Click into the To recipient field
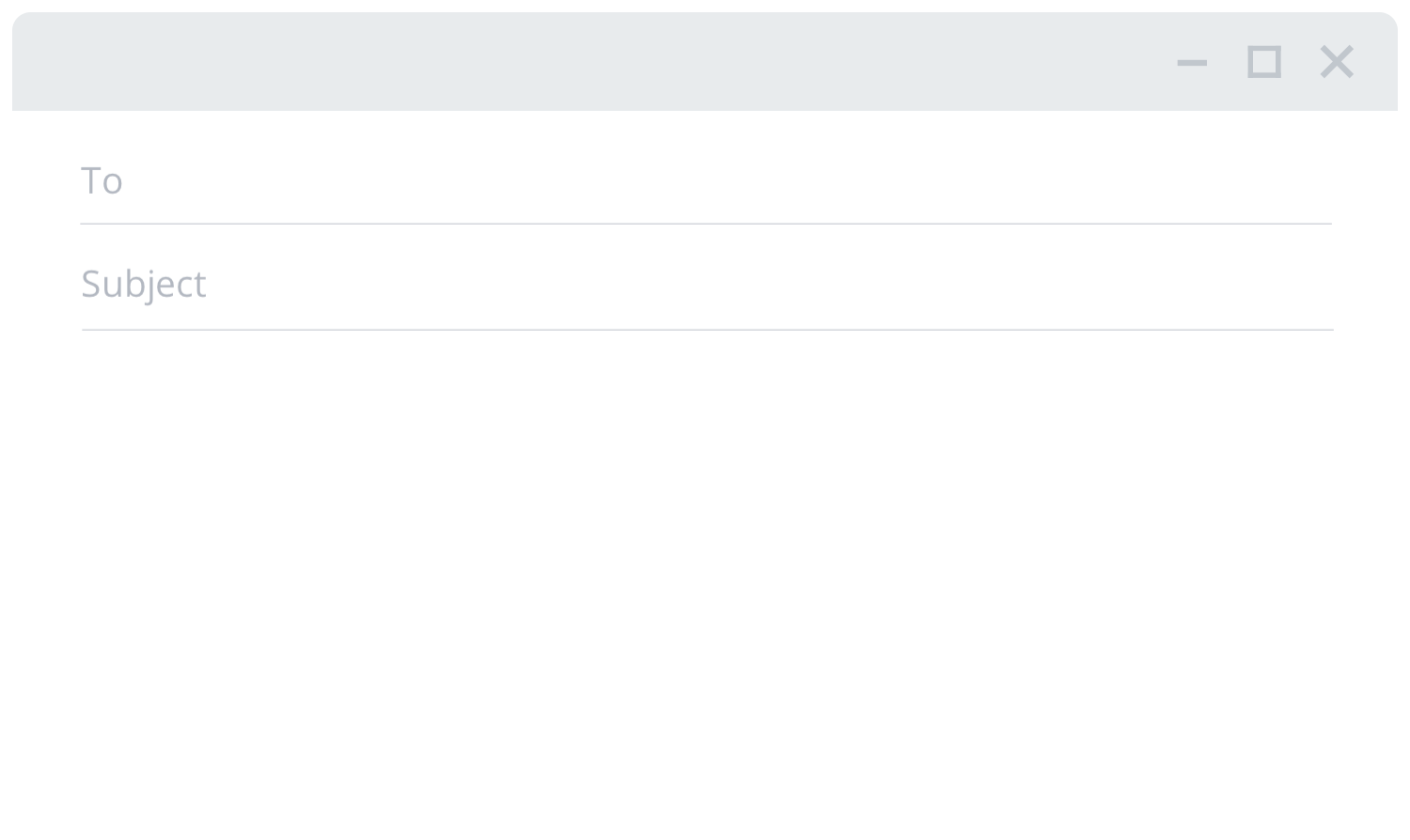The width and height of the screenshot is (1410, 840). coord(706,180)
